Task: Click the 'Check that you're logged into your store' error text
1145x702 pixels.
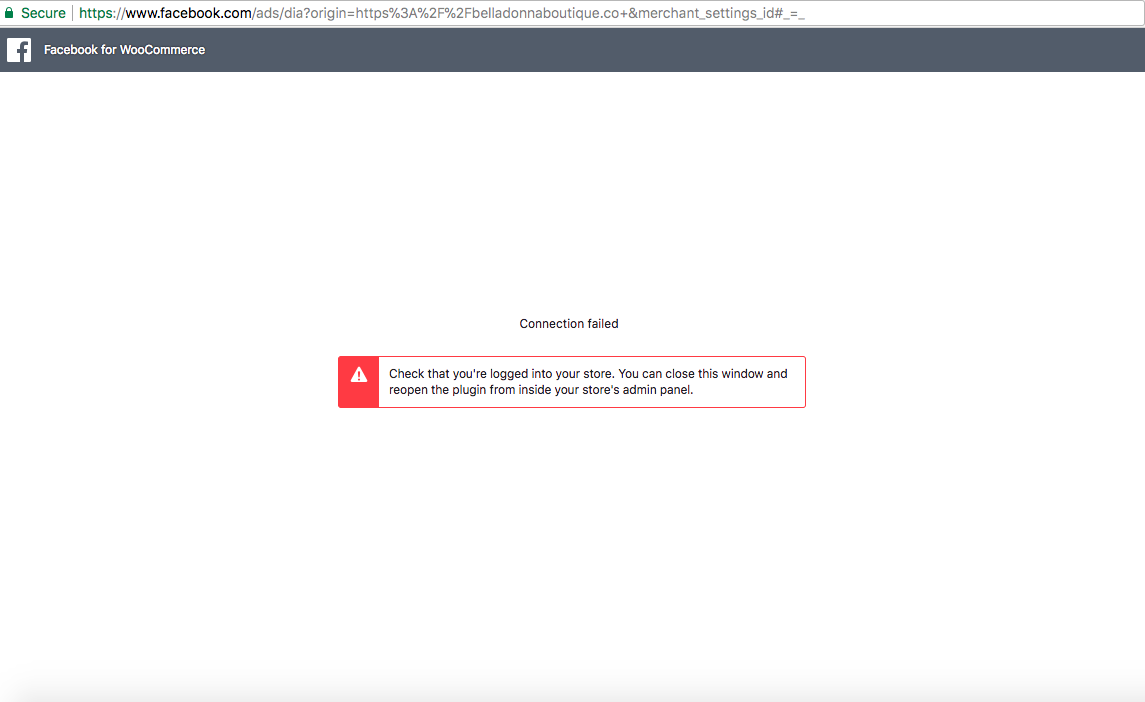Action: 588,382
